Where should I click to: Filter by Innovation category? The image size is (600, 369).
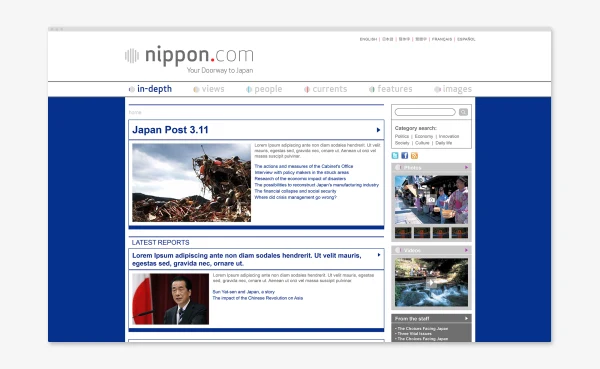pyautogui.click(x=449, y=136)
